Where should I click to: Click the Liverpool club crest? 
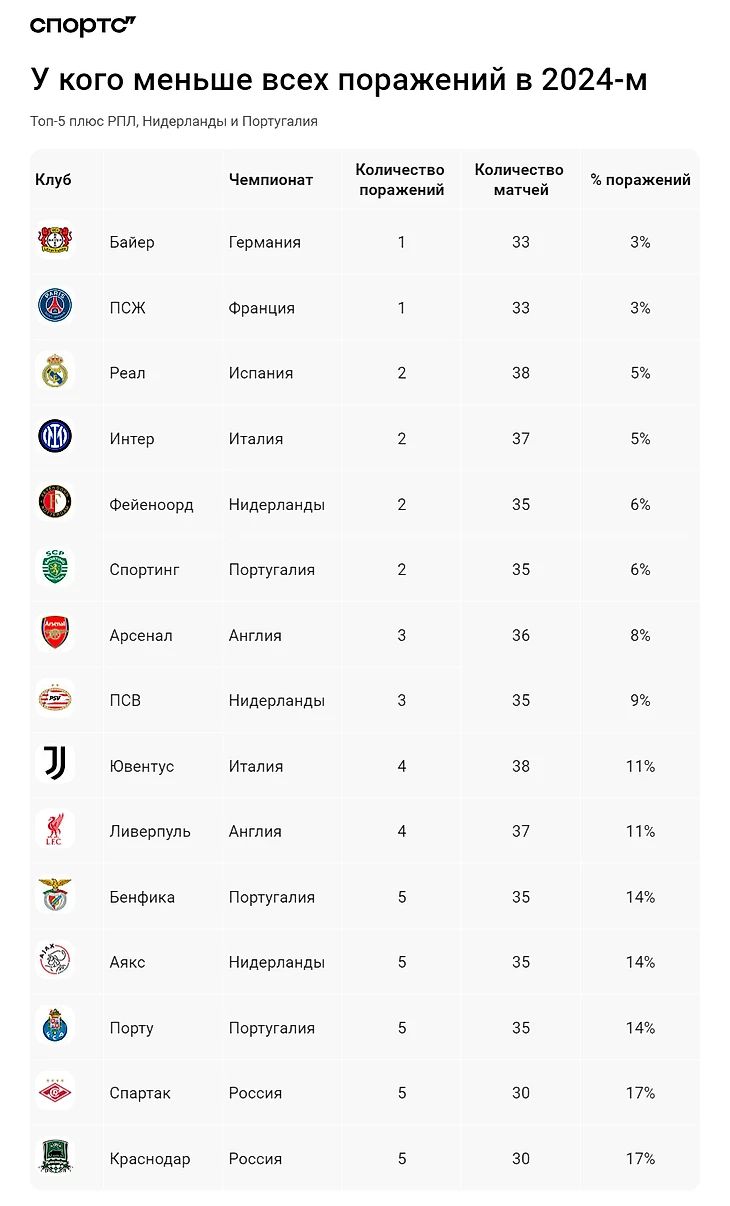pos(55,831)
